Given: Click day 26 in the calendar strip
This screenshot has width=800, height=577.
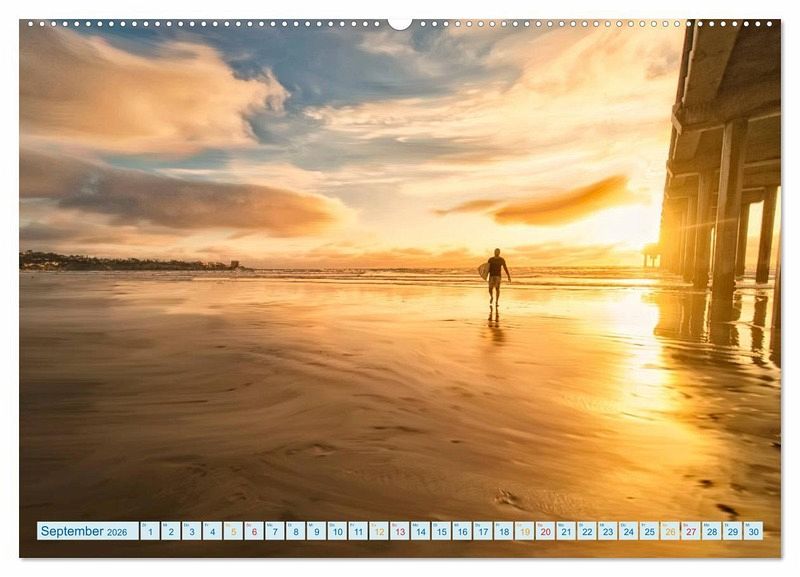Looking at the screenshot, I should [x=669, y=531].
